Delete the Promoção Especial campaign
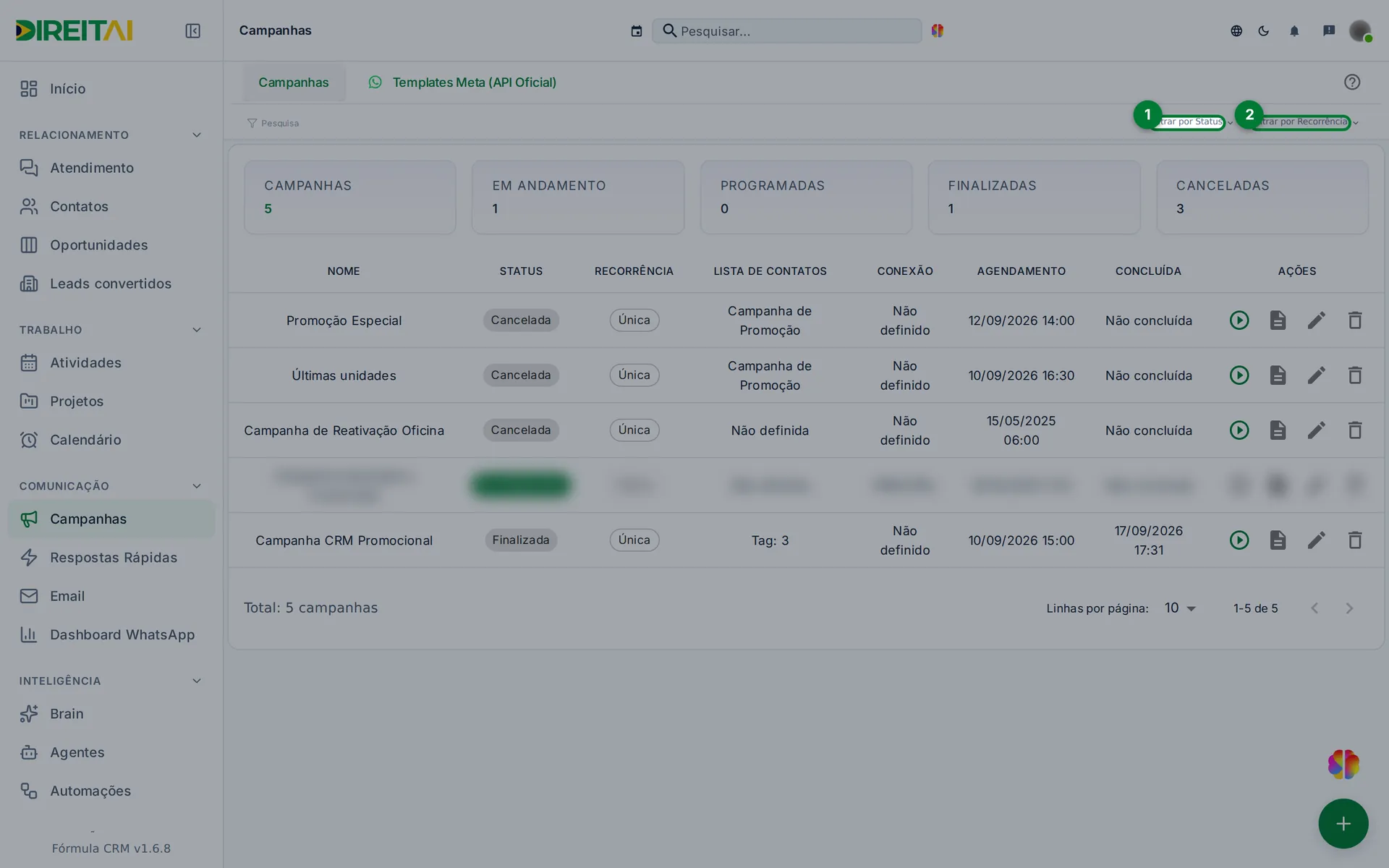This screenshot has width=1389, height=868. 1355,320
